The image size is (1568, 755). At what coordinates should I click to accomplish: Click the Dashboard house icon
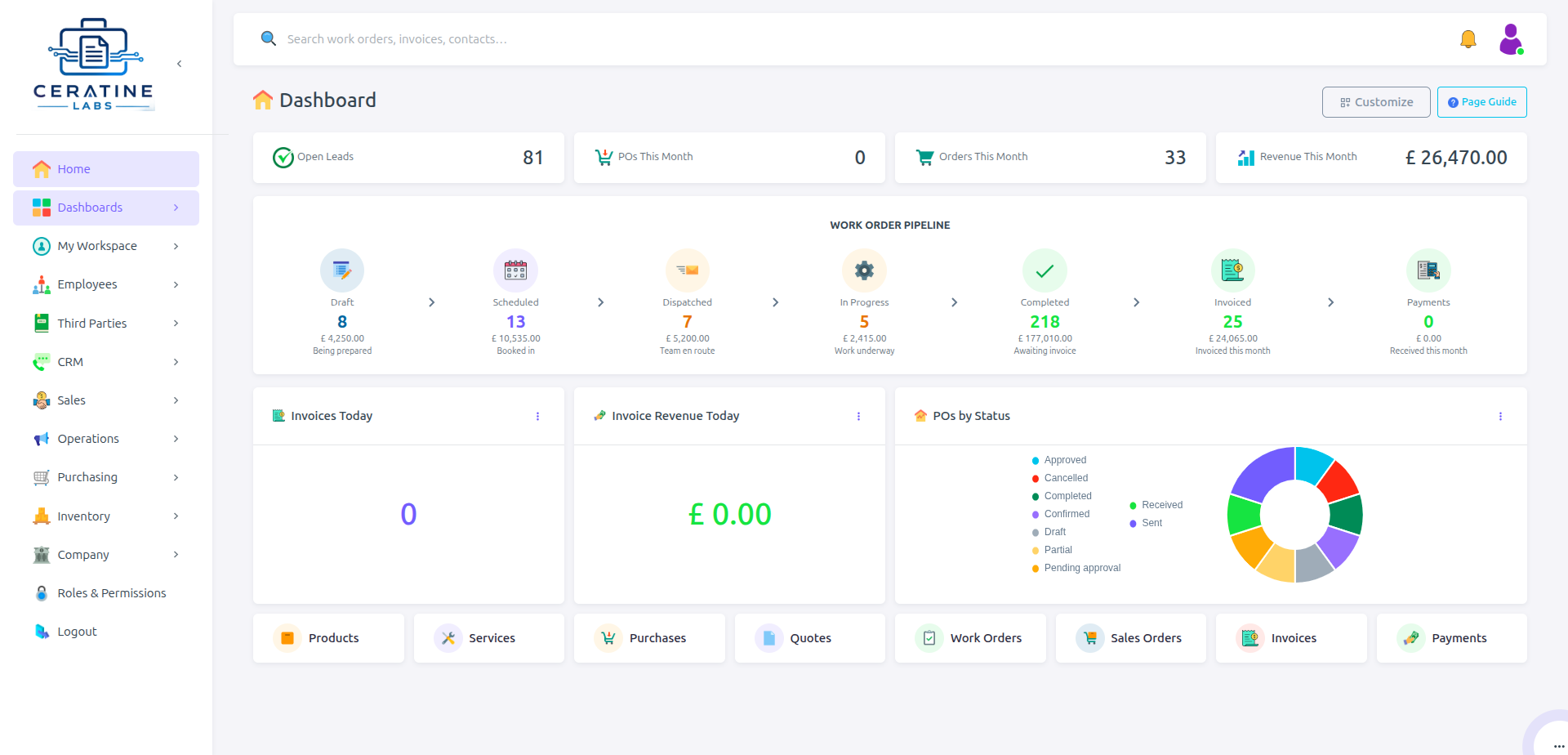pos(263,100)
